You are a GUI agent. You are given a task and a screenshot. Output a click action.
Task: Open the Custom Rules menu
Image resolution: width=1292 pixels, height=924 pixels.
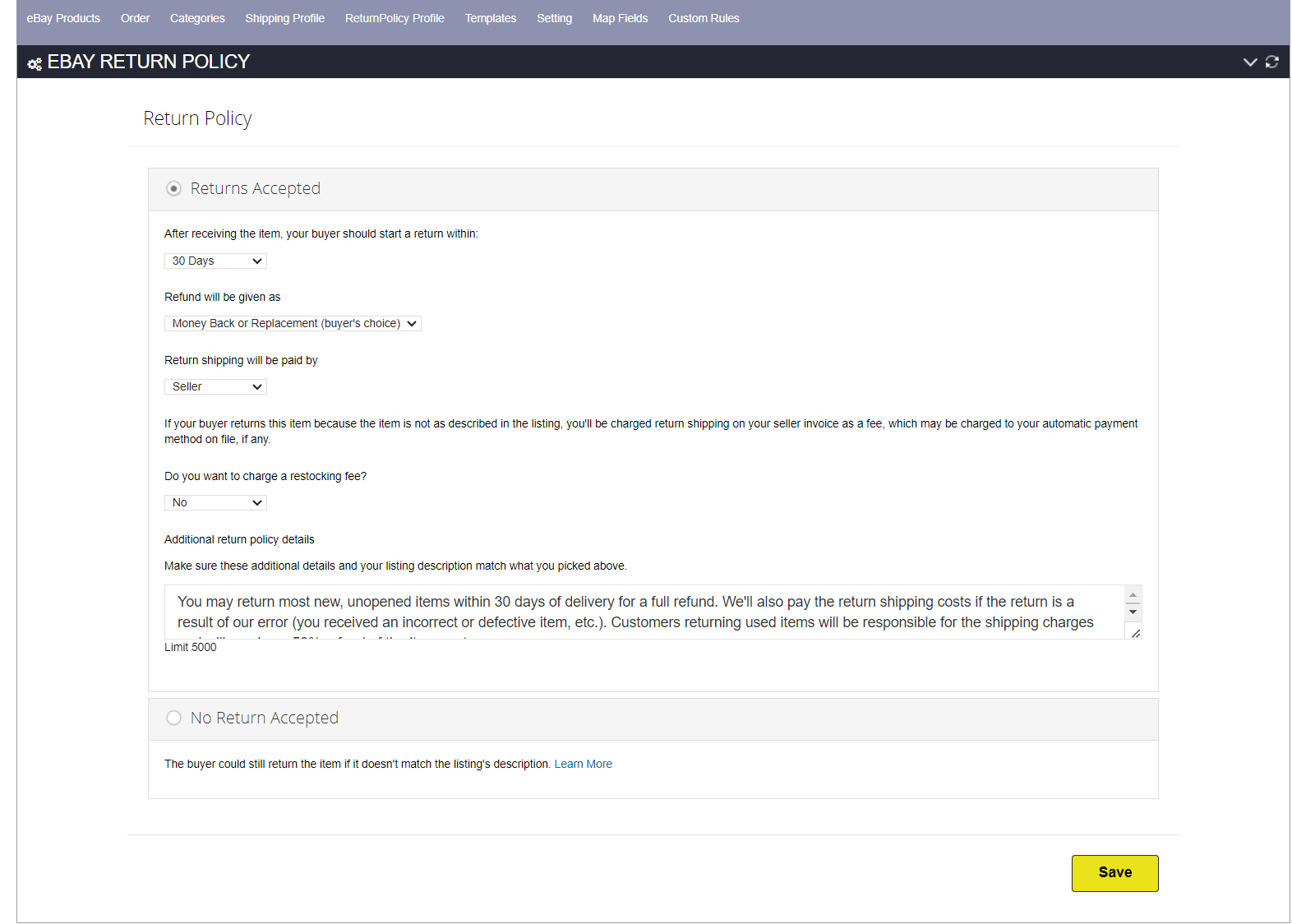click(704, 18)
